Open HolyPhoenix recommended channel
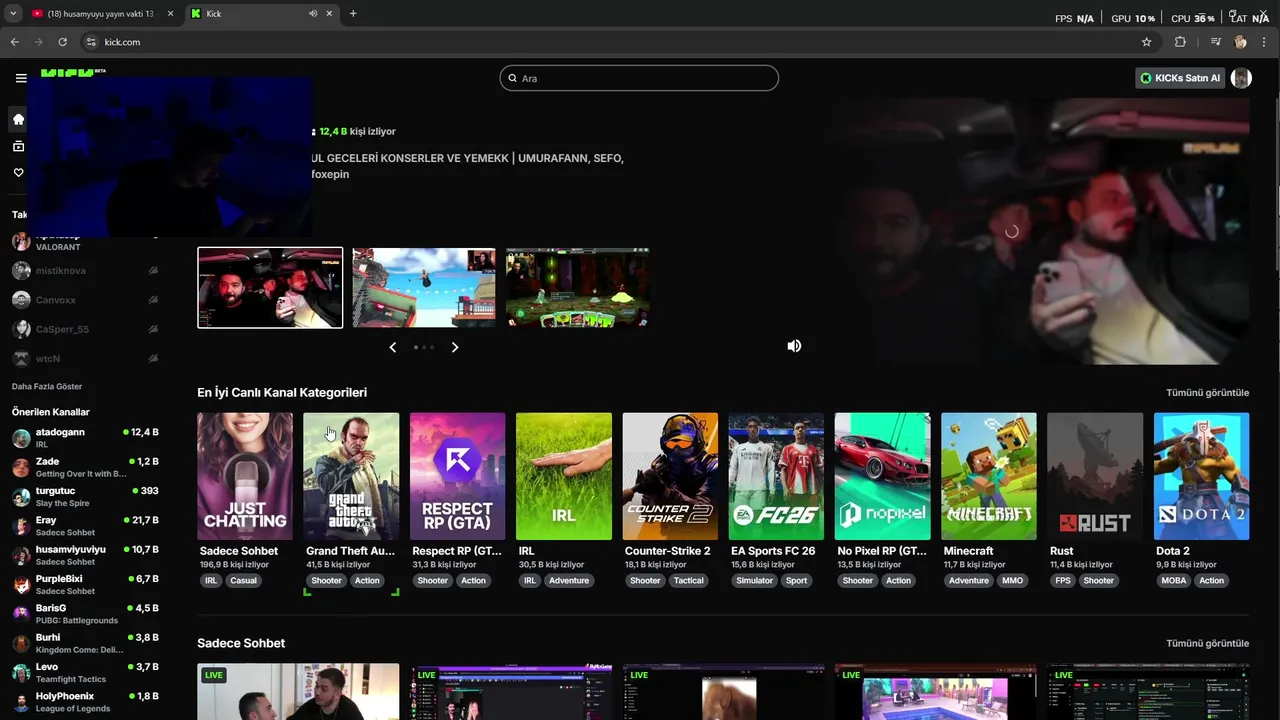 click(85, 702)
